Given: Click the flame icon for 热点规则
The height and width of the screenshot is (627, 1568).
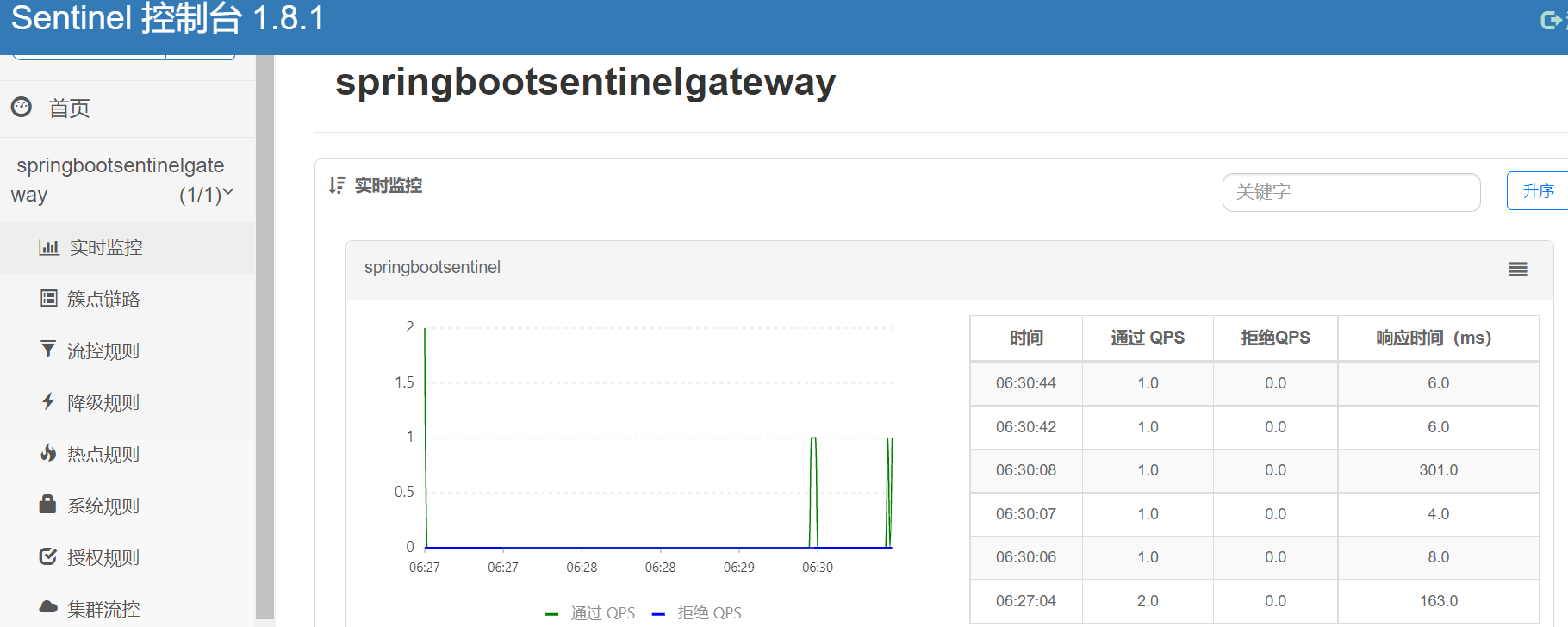Looking at the screenshot, I should point(48,452).
